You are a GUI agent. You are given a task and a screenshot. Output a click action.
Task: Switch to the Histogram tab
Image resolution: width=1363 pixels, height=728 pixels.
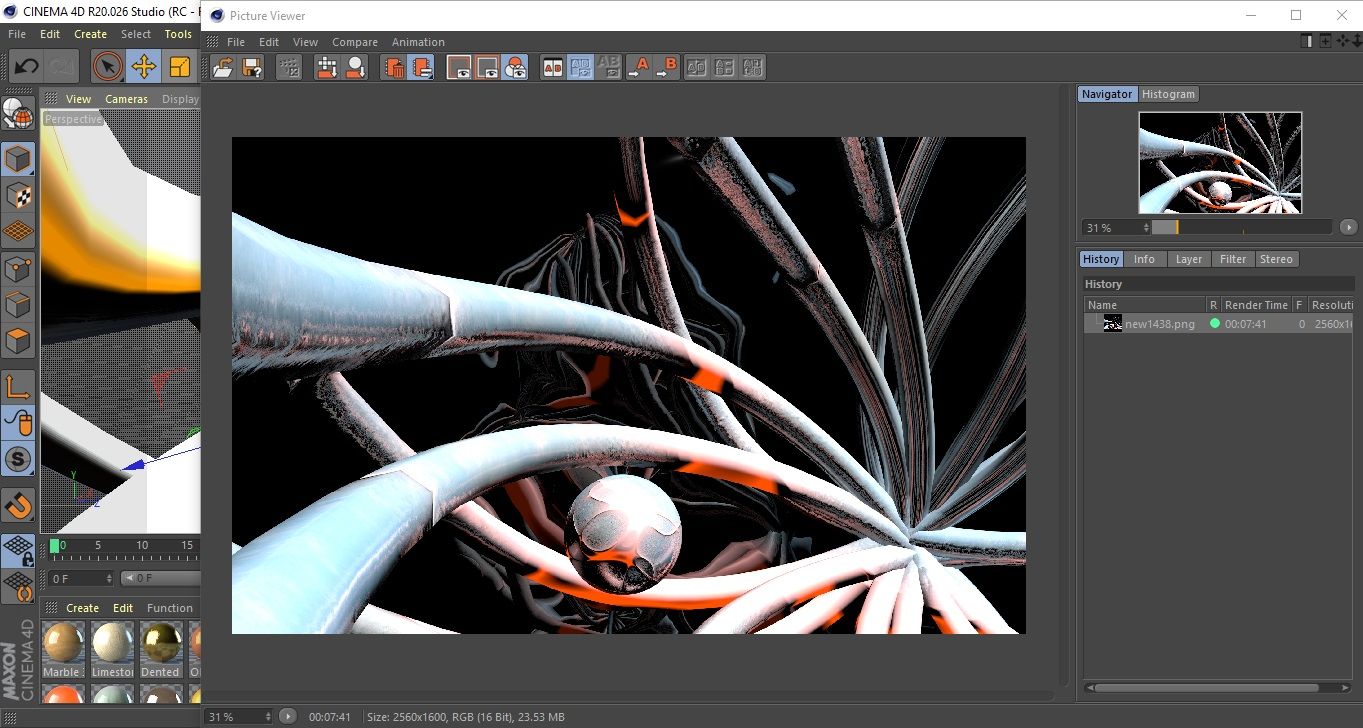1168,94
